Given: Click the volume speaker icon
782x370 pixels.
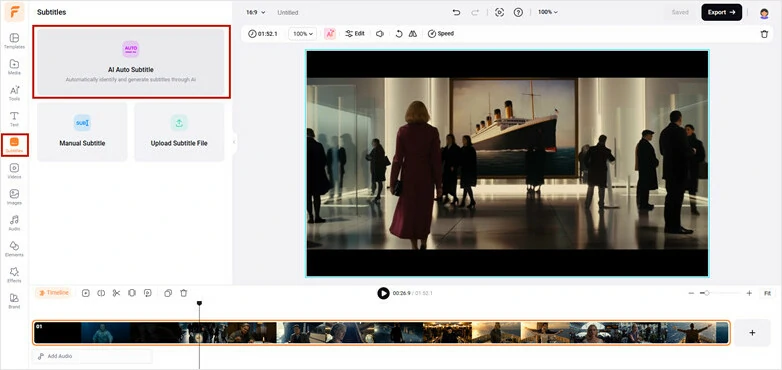Looking at the screenshot, I should [380, 34].
